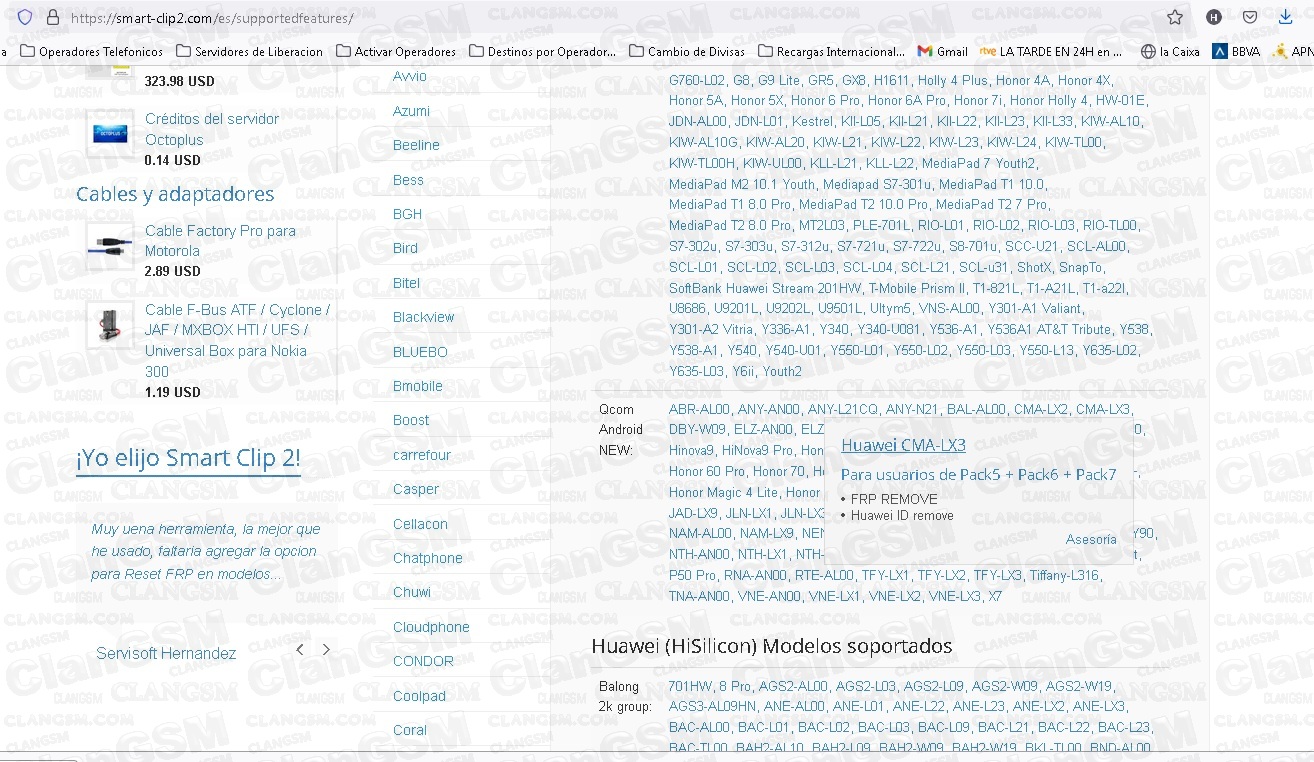Screen dimensions: 1314x762
Task: Click the Cable Factory Pro product thumbnail
Action: (109, 246)
